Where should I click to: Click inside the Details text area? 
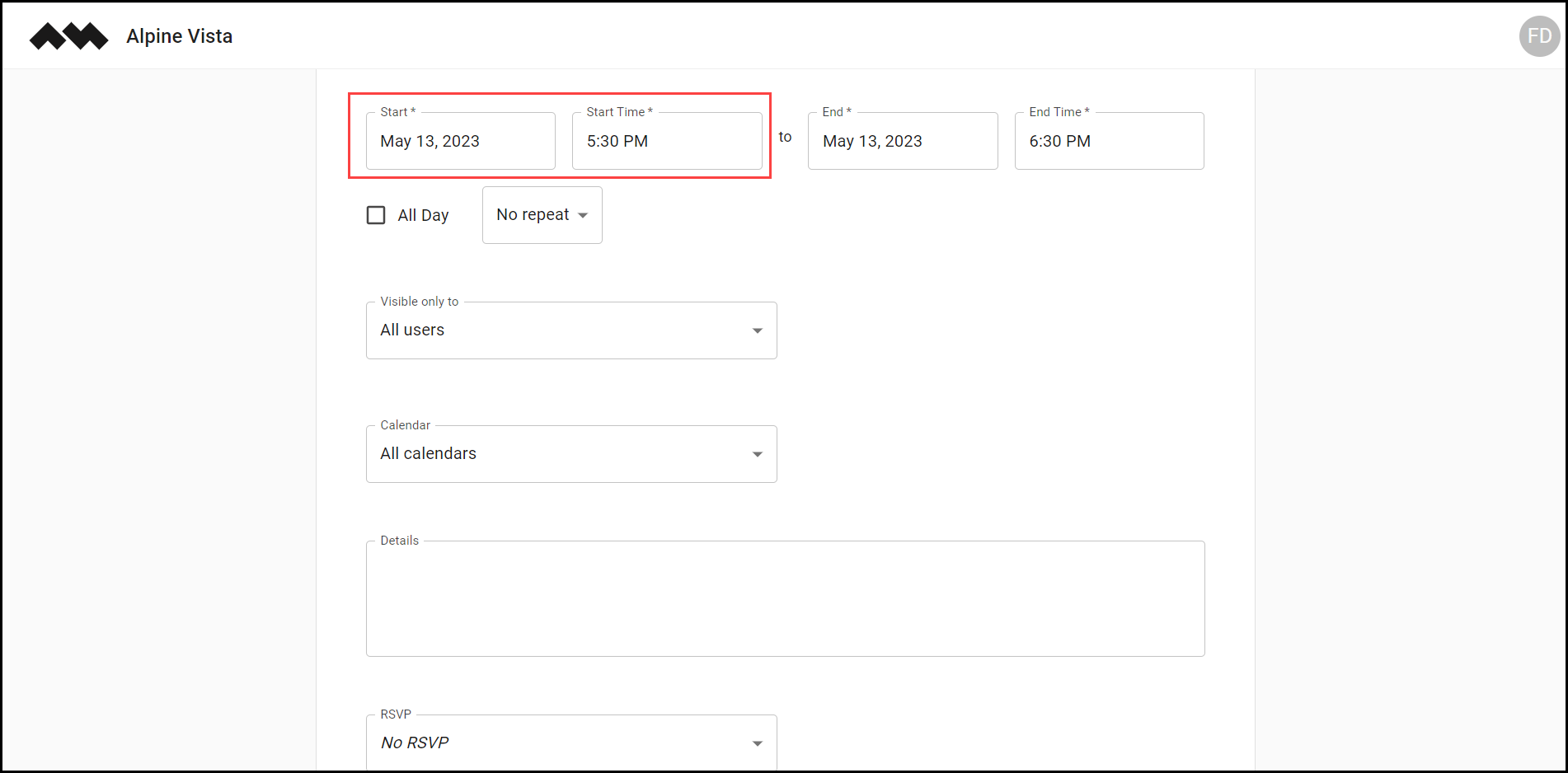tap(785, 598)
